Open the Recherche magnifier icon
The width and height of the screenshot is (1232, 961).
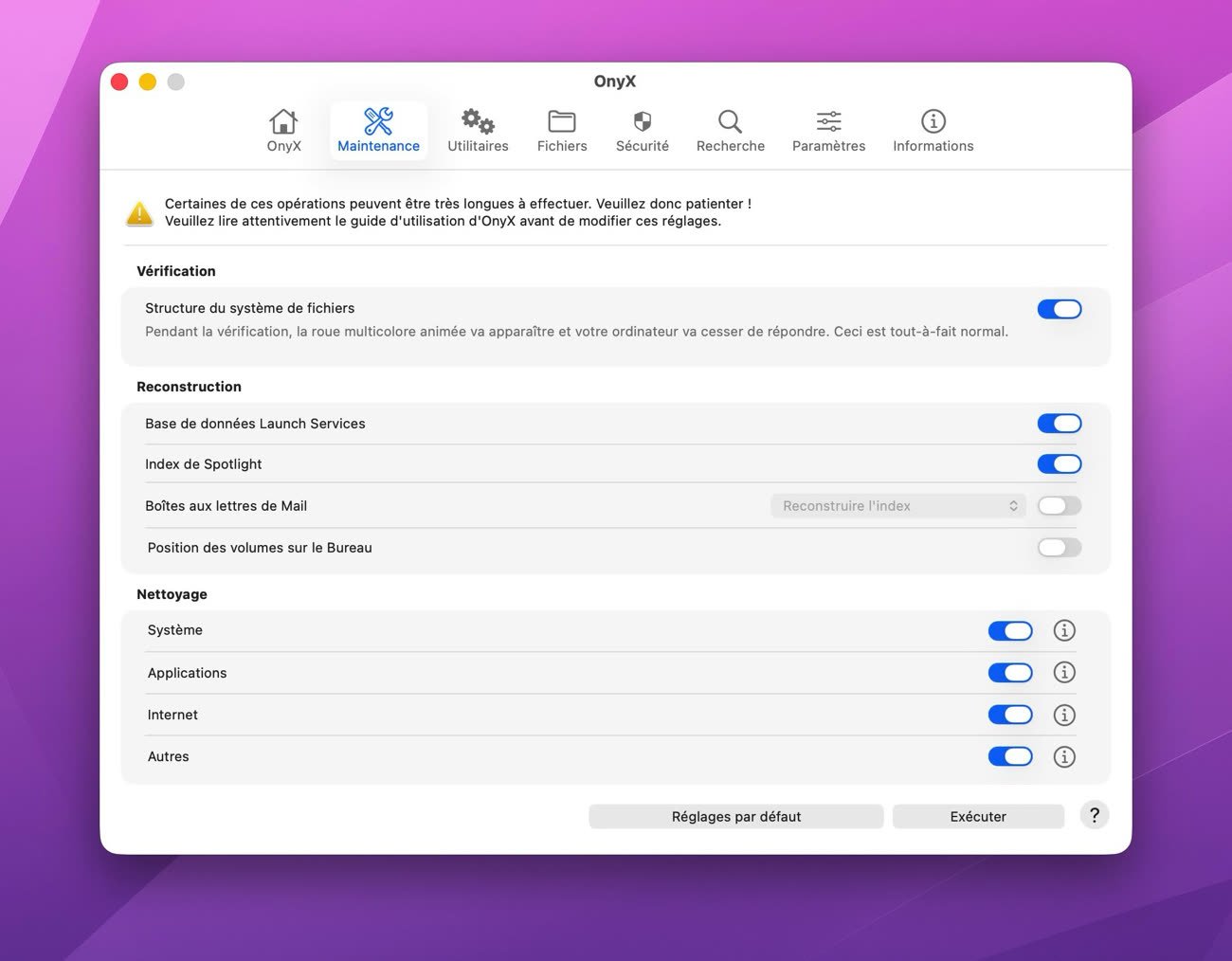tap(730, 121)
